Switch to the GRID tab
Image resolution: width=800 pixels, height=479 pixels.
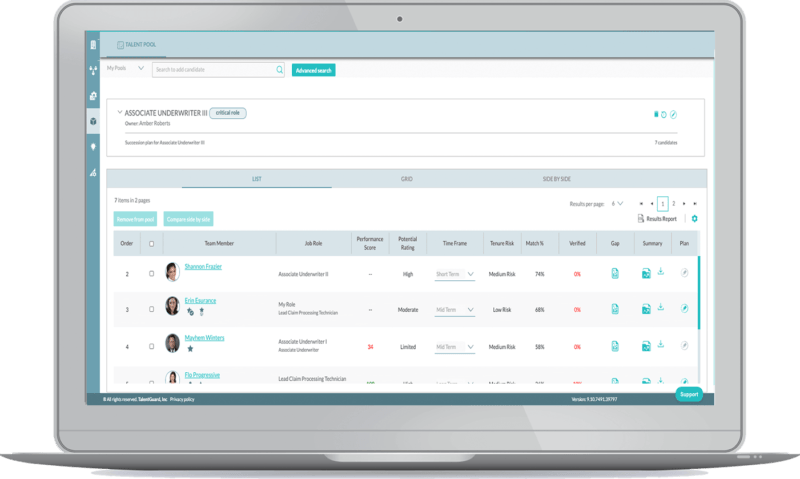pyautogui.click(x=407, y=179)
